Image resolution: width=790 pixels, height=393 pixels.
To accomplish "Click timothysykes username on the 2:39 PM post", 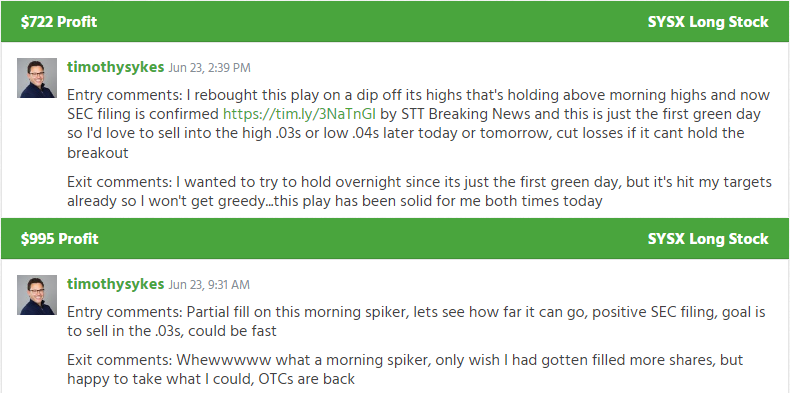I will (x=115, y=67).
